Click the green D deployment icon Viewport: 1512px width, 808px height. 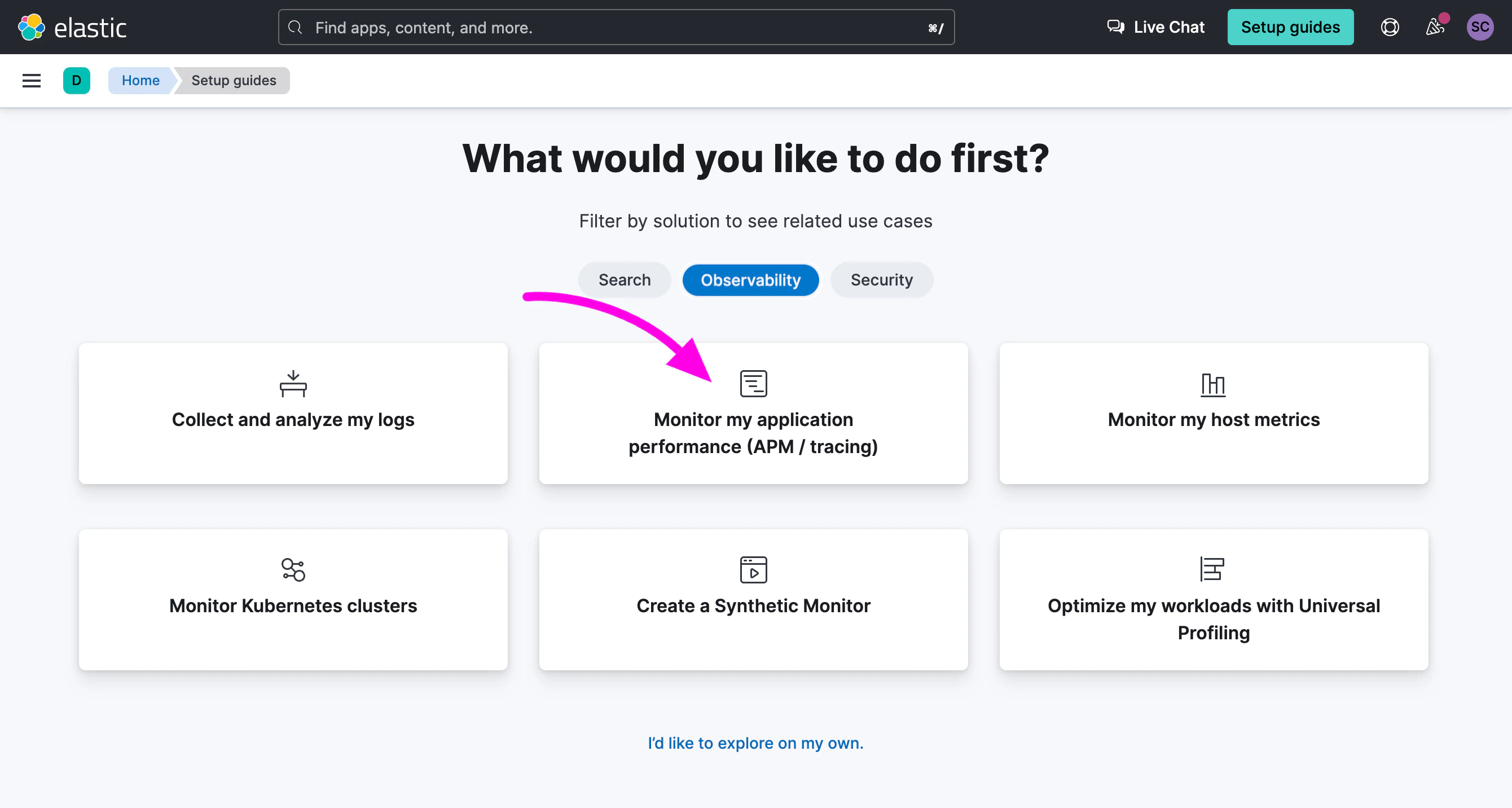click(76, 81)
